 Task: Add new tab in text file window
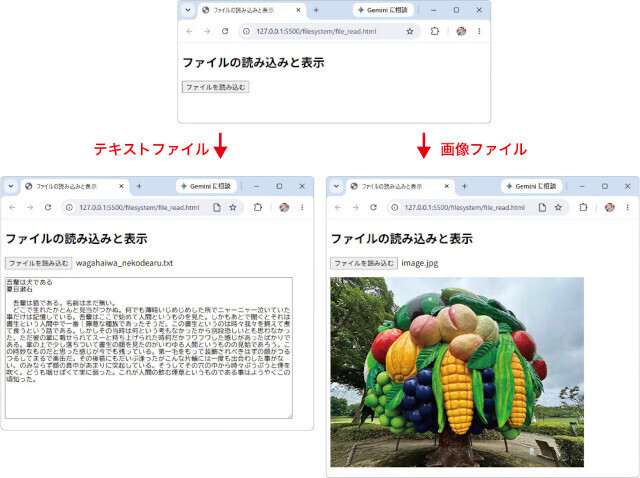(x=139, y=187)
